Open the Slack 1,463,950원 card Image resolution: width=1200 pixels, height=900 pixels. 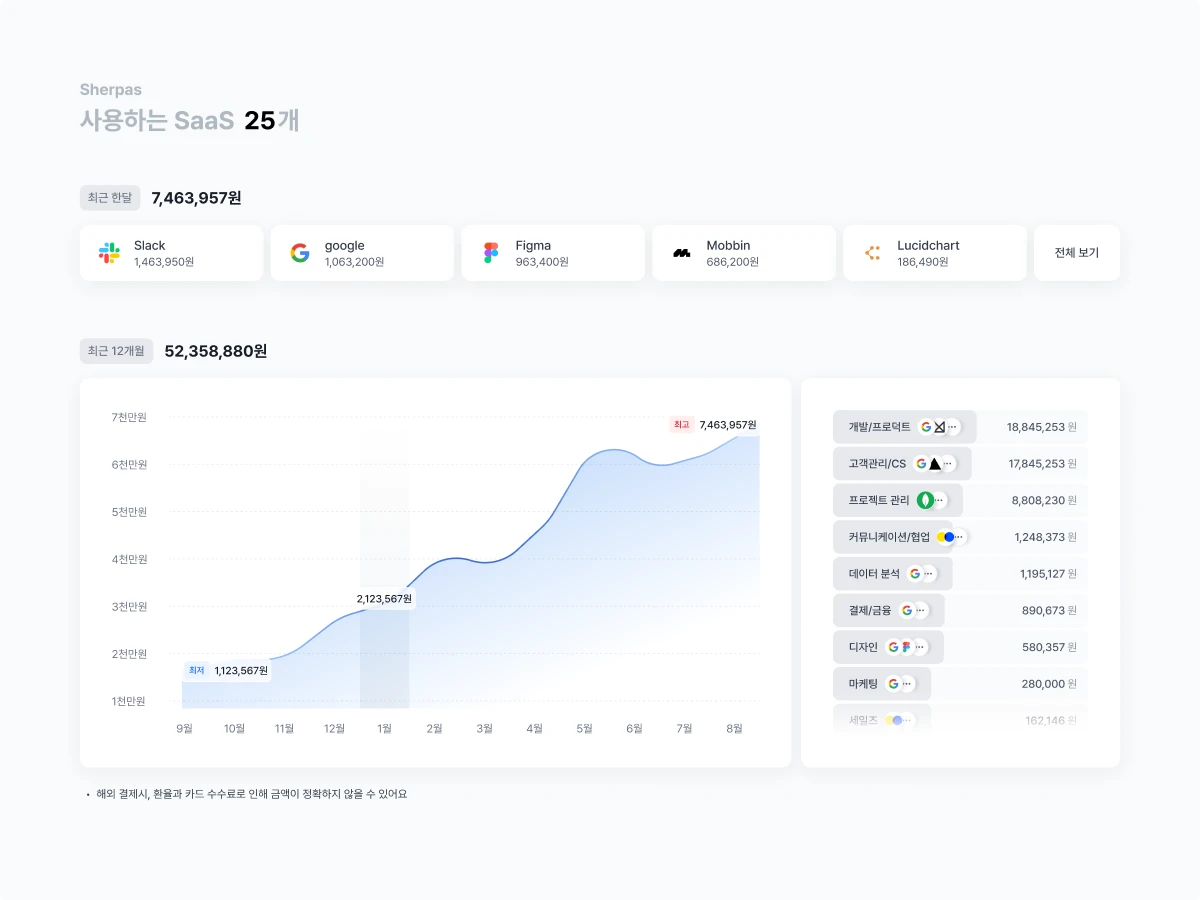tap(172, 253)
